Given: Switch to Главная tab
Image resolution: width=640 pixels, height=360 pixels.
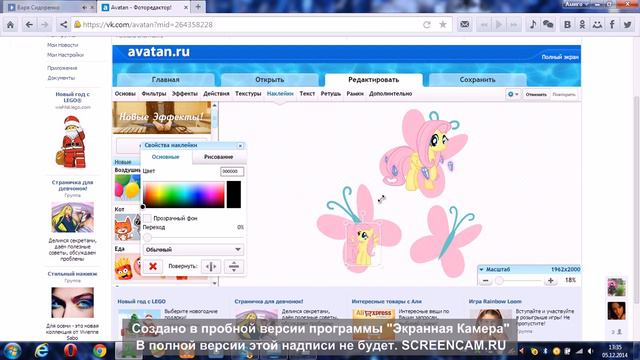Looking at the screenshot, I should click(165, 80).
